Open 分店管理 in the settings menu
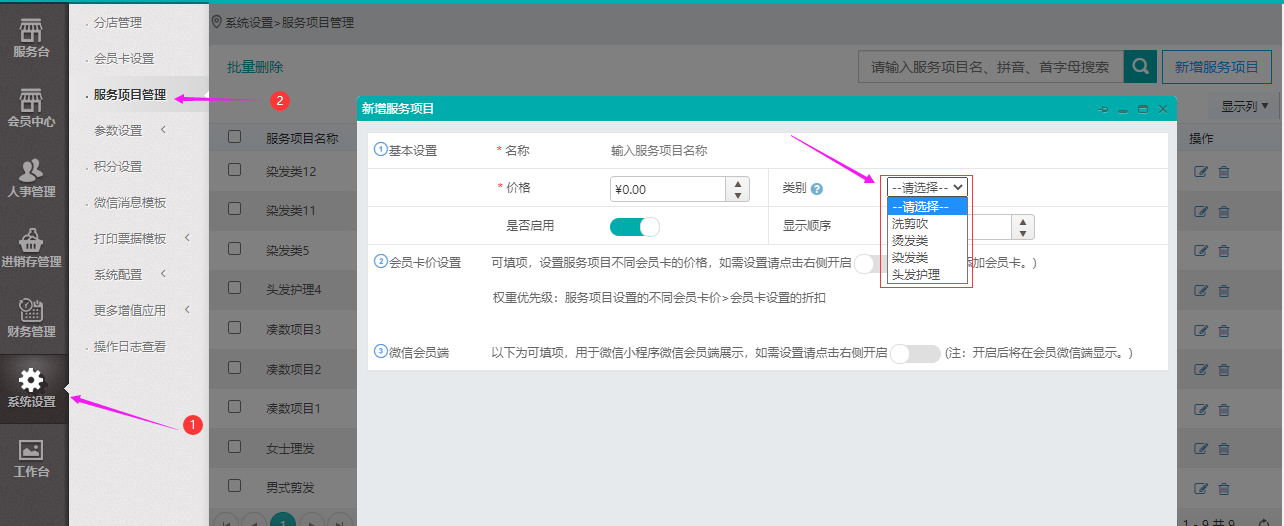Viewport: 1284px width, 526px height. click(118, 23)
